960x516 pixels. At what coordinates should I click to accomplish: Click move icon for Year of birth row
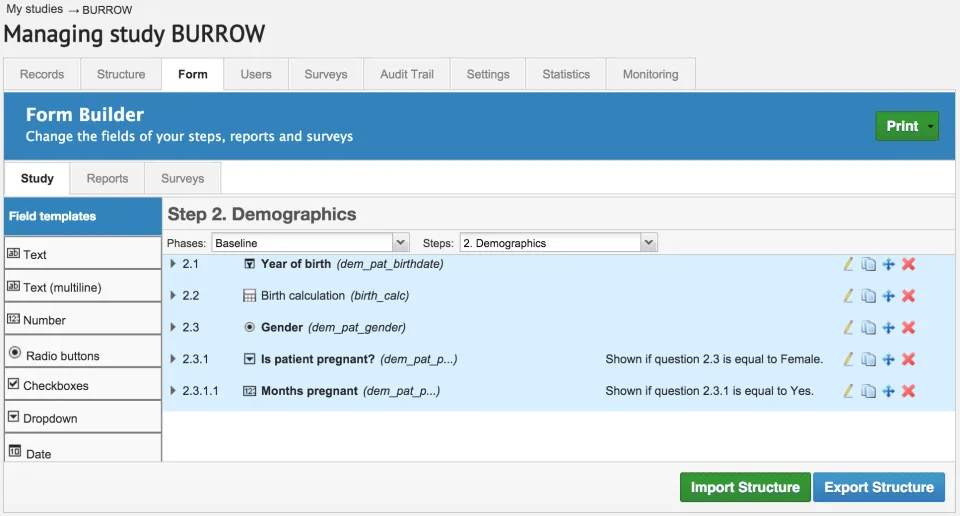888,264
